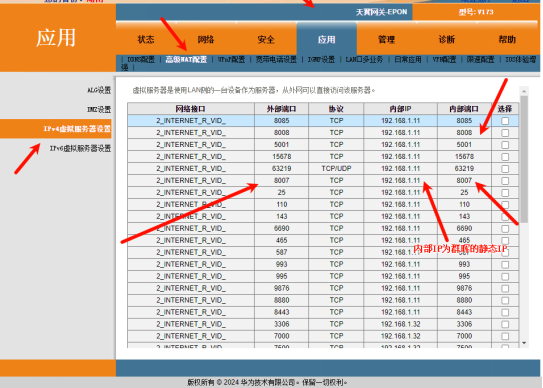Tick the checkbox for port 3306 row
Screen dimensions: 543x388
point(505,324)
